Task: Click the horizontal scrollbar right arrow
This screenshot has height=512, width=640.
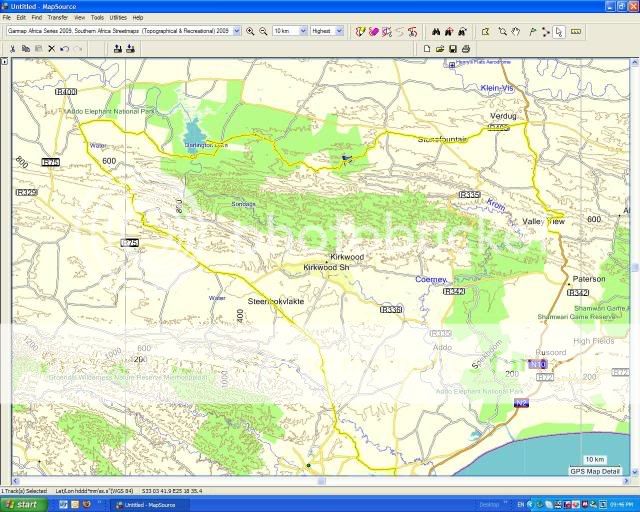Action: 626,481
